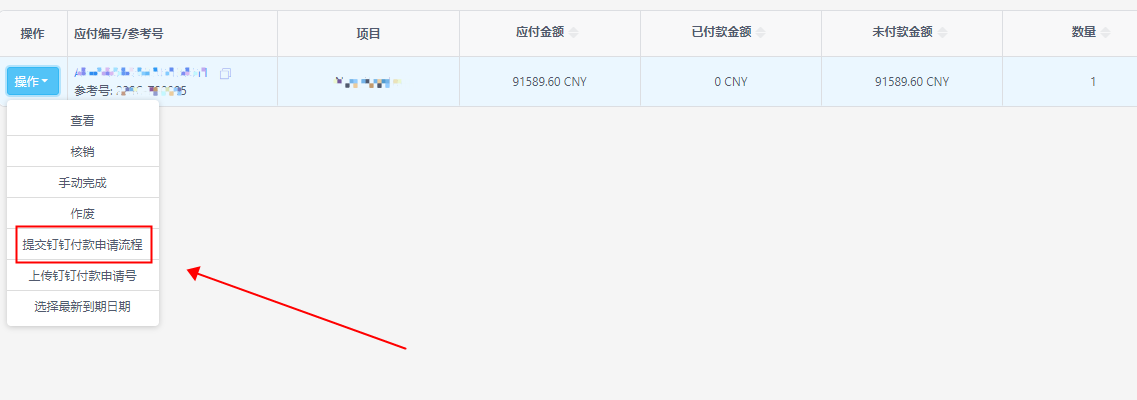Choose 核销 in the action menu
This screenshot has height=400, width=1137.
[x=83, y=151]
